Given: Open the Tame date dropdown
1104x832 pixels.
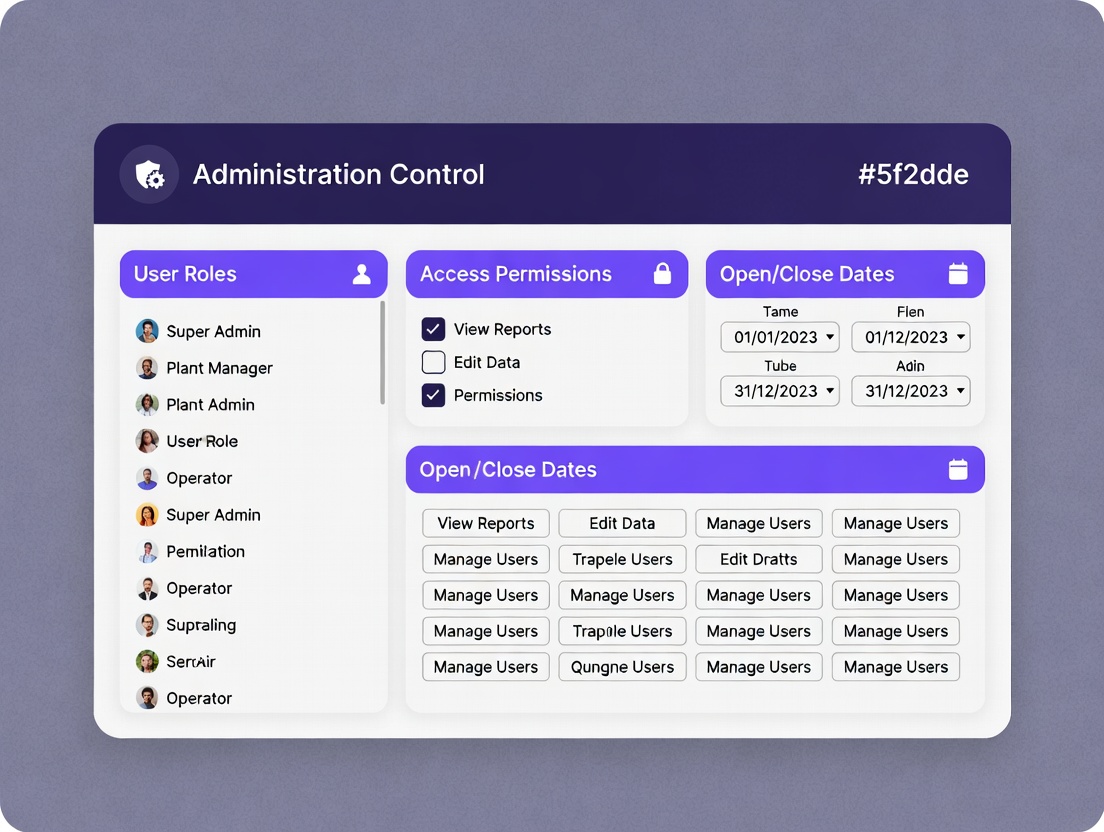Looking at the screenshot, I should tap(780, 337).
